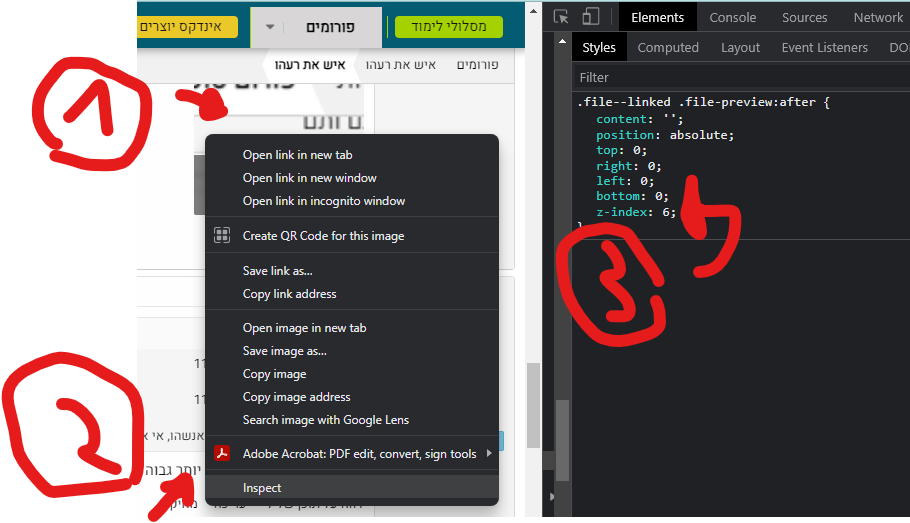Select the Styles sub-tab
910x523 pixels.
coord(598,48)
